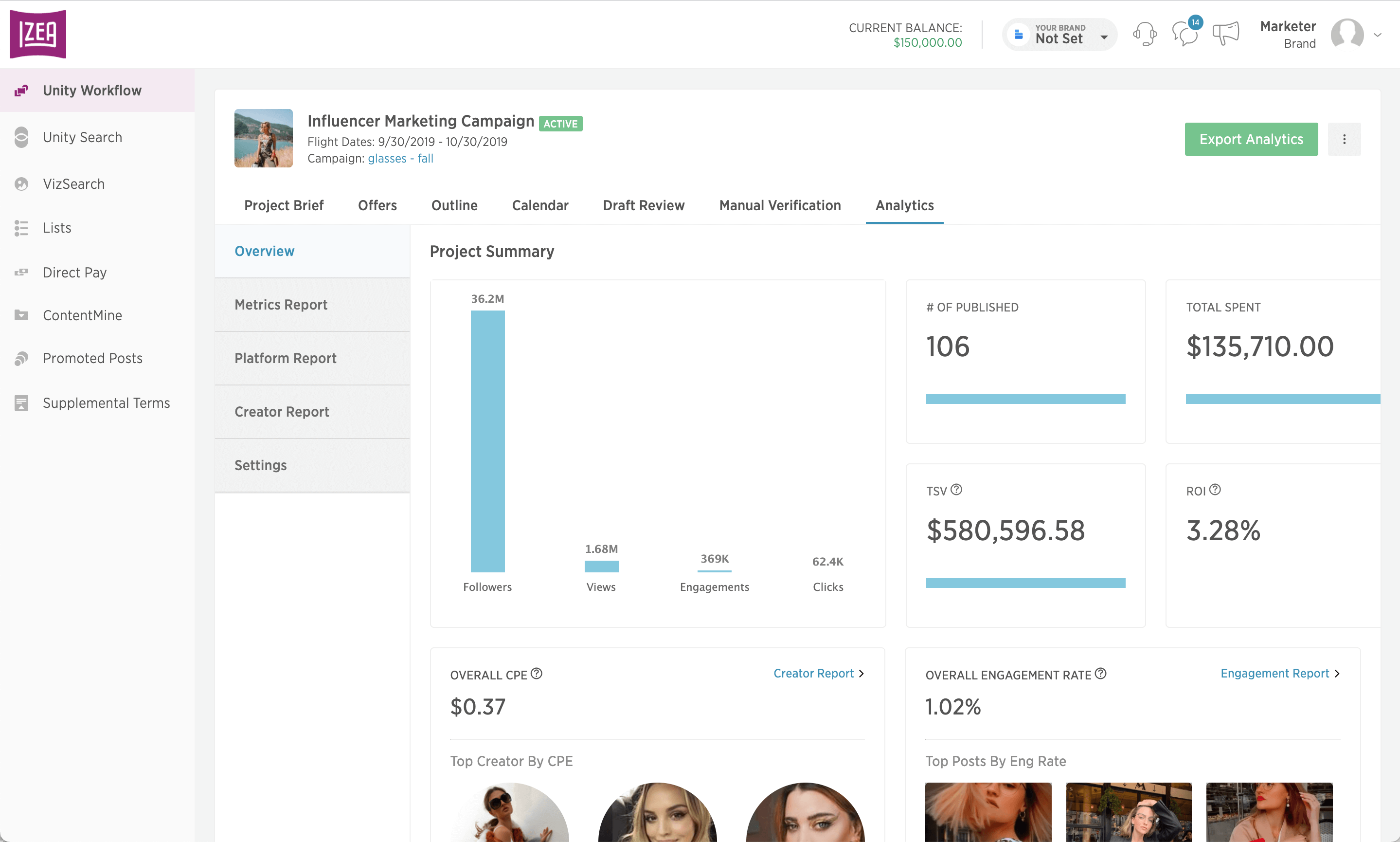The image size is (1400, 842).
Task: Click the TSV progress bar
Action: [1025, 583]
